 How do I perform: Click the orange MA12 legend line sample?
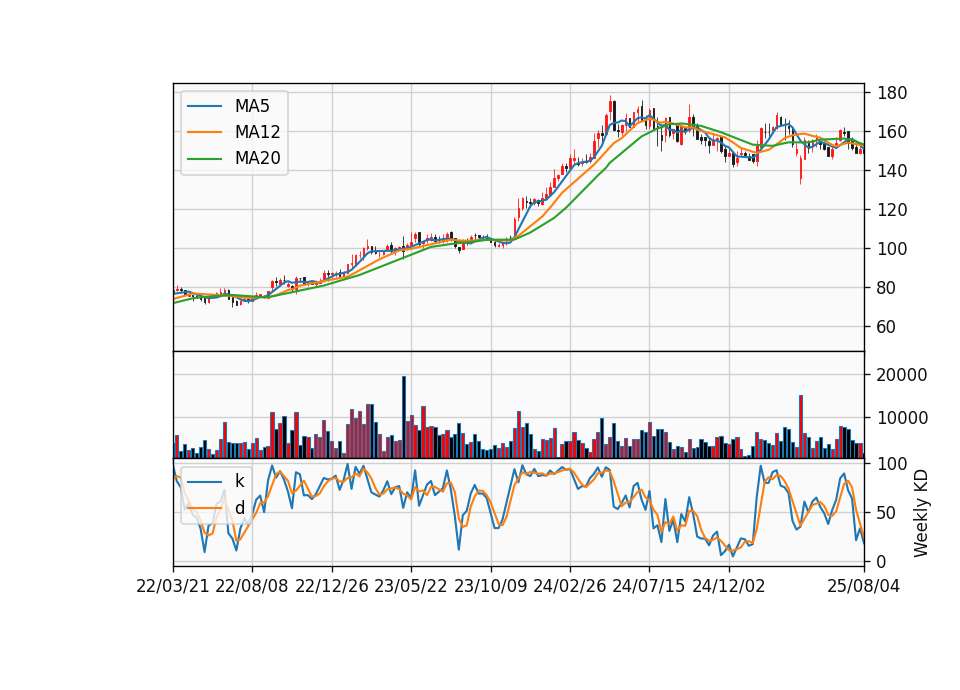tap(204, 132)
